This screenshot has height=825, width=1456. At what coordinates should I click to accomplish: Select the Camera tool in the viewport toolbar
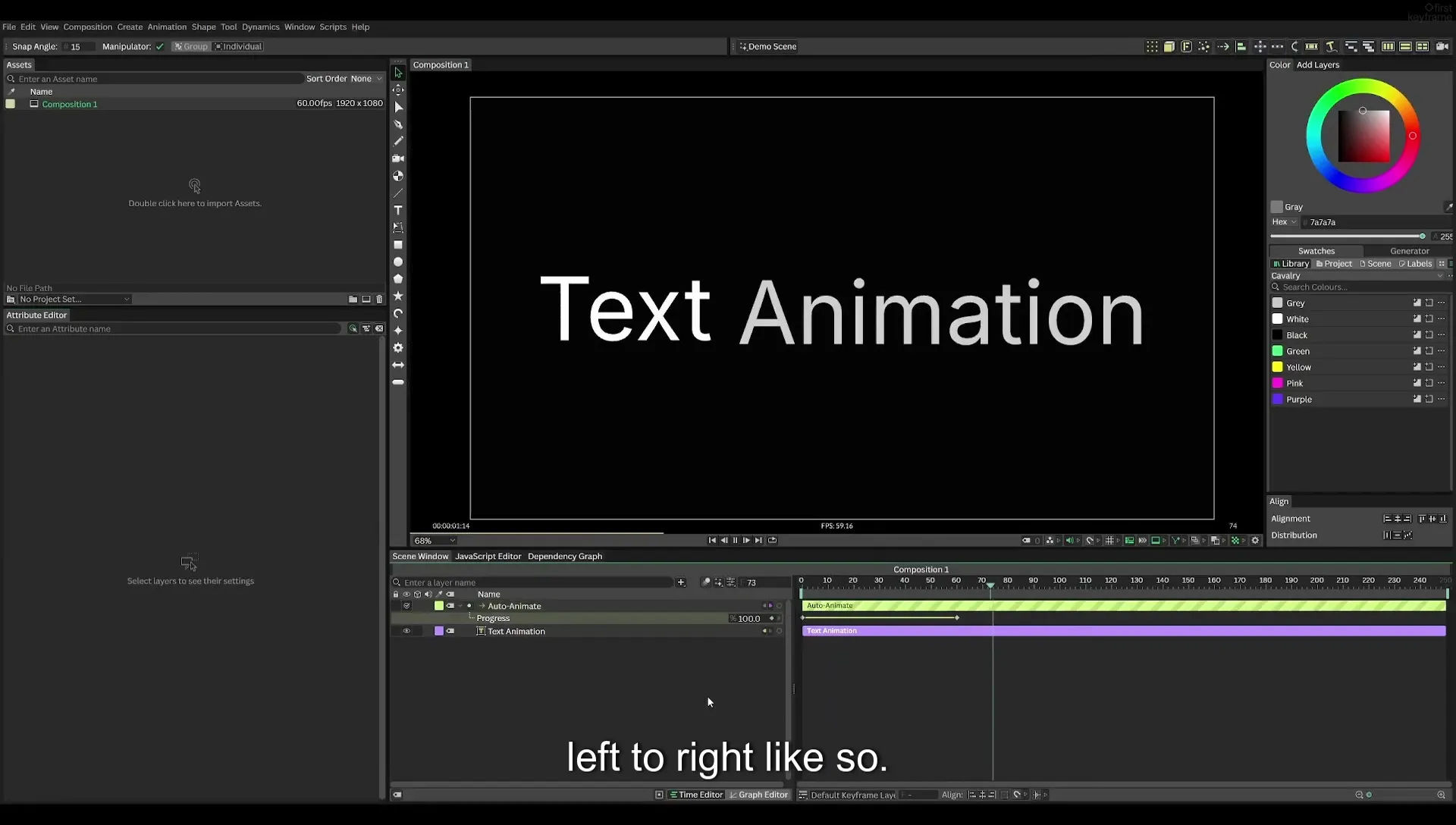point(398,158)
